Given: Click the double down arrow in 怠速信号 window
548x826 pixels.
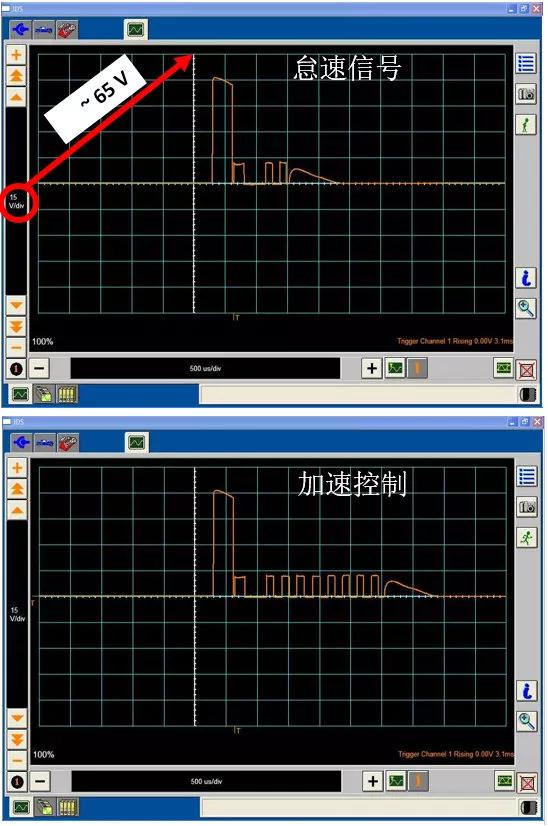Looking at the screenshot, I should pyautogui.click(x=16, y=327).
